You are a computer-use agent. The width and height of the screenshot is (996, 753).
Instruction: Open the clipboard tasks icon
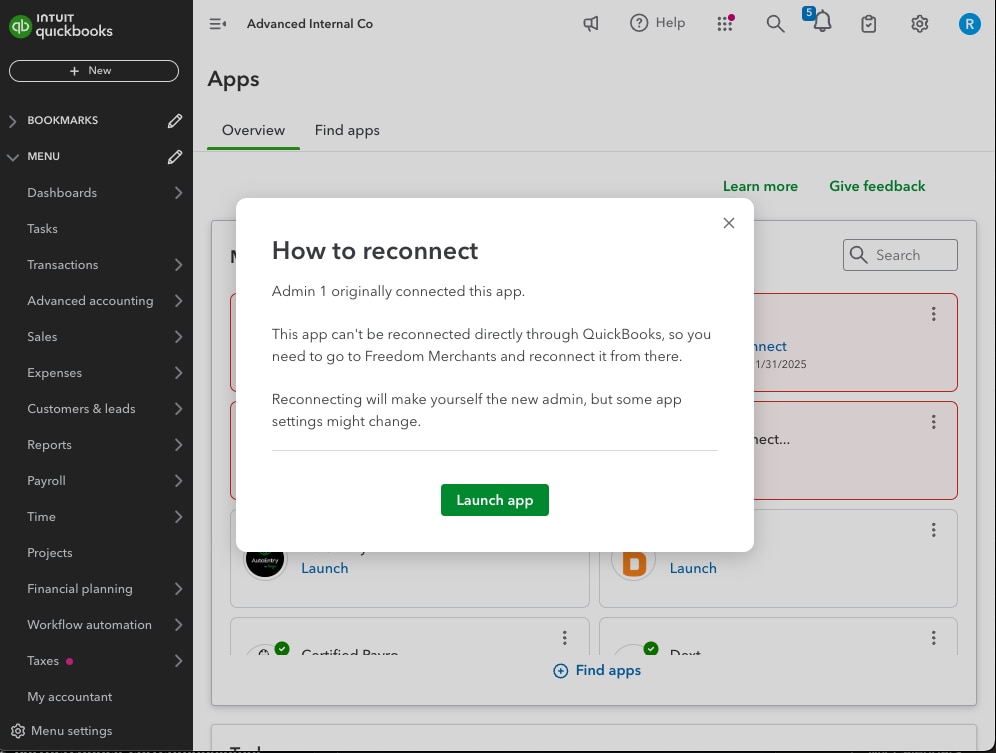(868, 24)
